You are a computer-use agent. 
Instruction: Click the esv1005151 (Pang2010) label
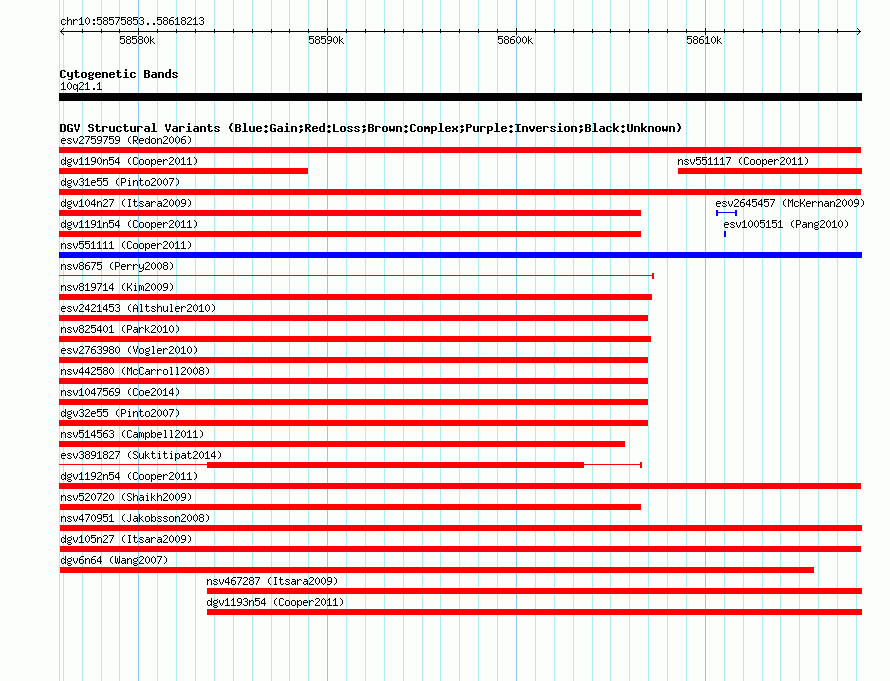pos(786,224)
